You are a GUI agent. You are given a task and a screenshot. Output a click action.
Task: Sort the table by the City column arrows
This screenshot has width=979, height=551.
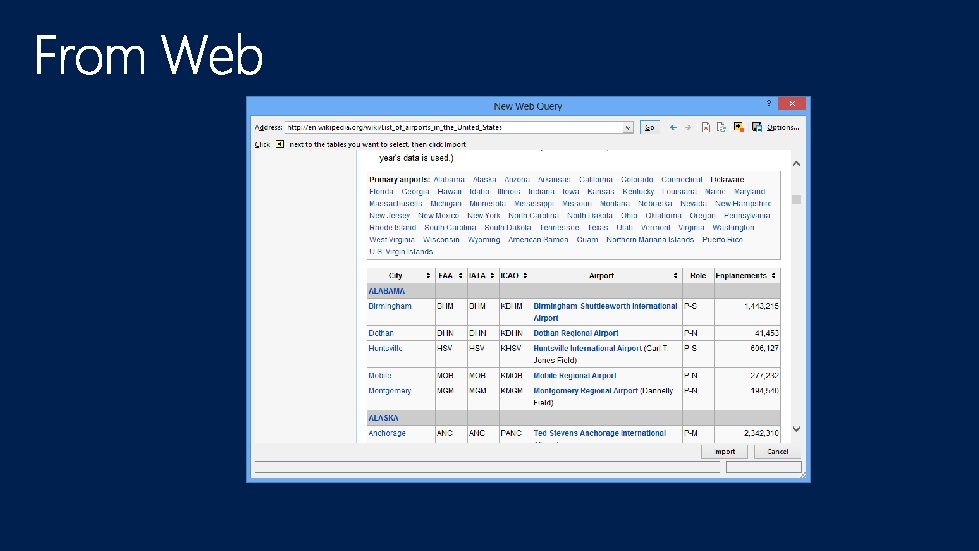[428, 276]
